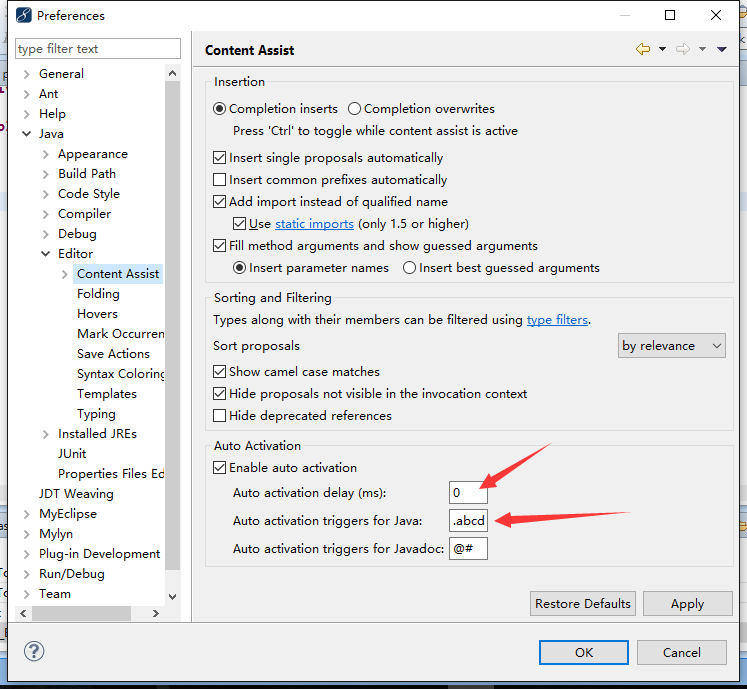
Task: Toggle Insert single proposals automatically
Action: click(219, 158)
